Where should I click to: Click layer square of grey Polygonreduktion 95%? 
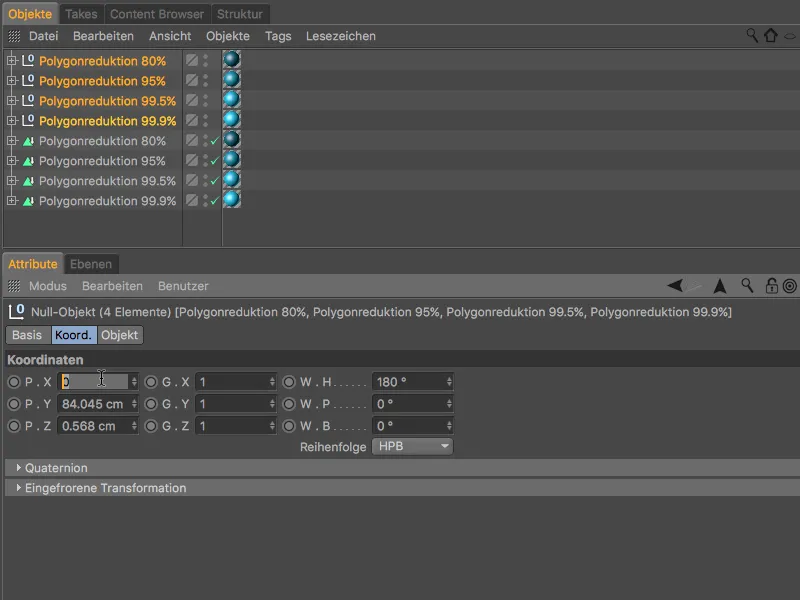point(192,160)
